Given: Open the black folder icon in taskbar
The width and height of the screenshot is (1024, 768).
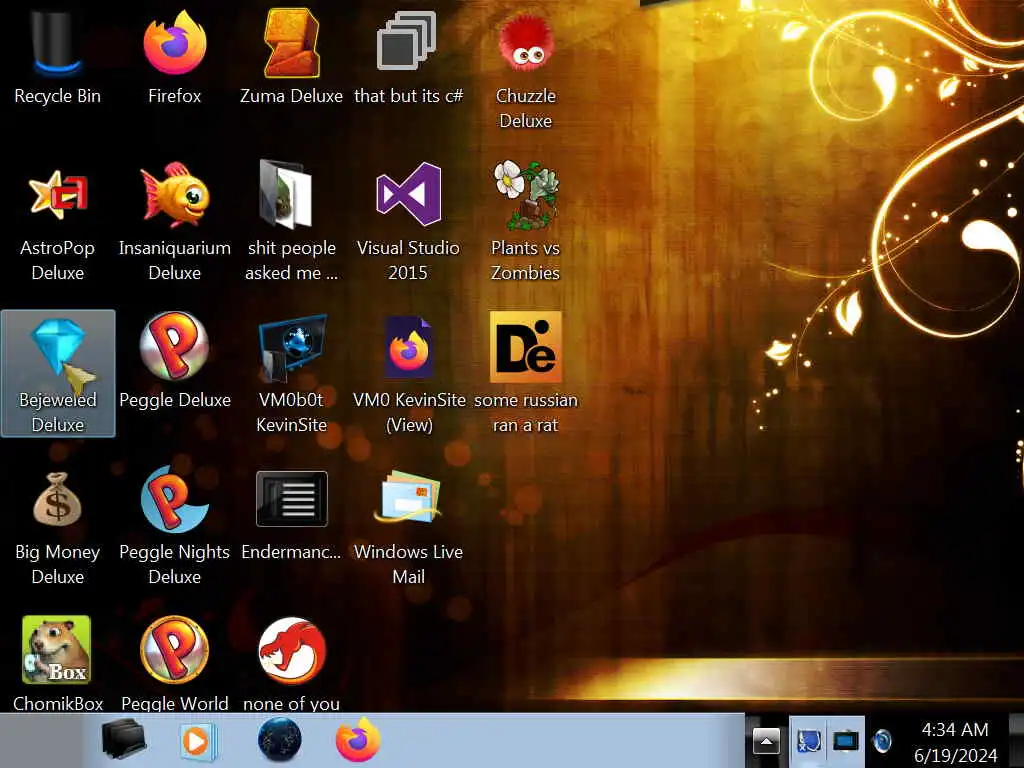Looking at the screenshot, I should [x=124, y=740].
